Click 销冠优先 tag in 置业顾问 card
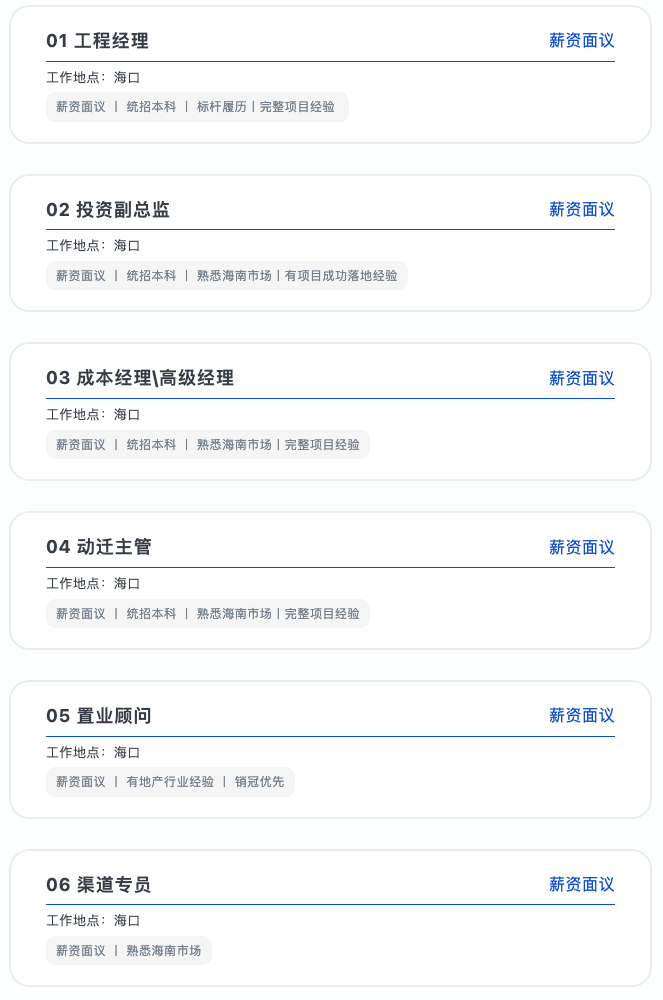663x1000 pixels. coord(259,782)
